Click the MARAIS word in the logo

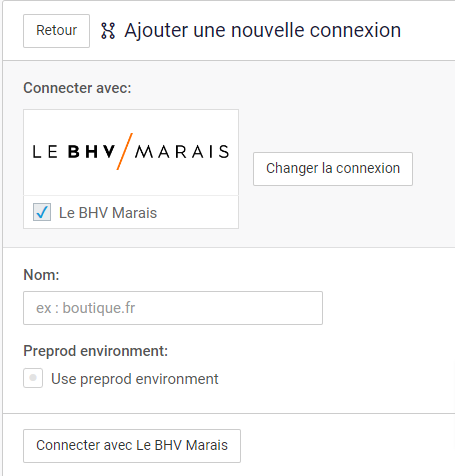click(x=182, y=152)
